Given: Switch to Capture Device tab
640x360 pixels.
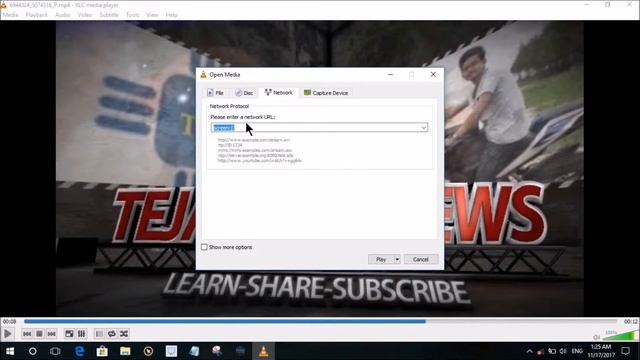Looking at the screenshot, I should pyautogui.click(x=326, y=93).
